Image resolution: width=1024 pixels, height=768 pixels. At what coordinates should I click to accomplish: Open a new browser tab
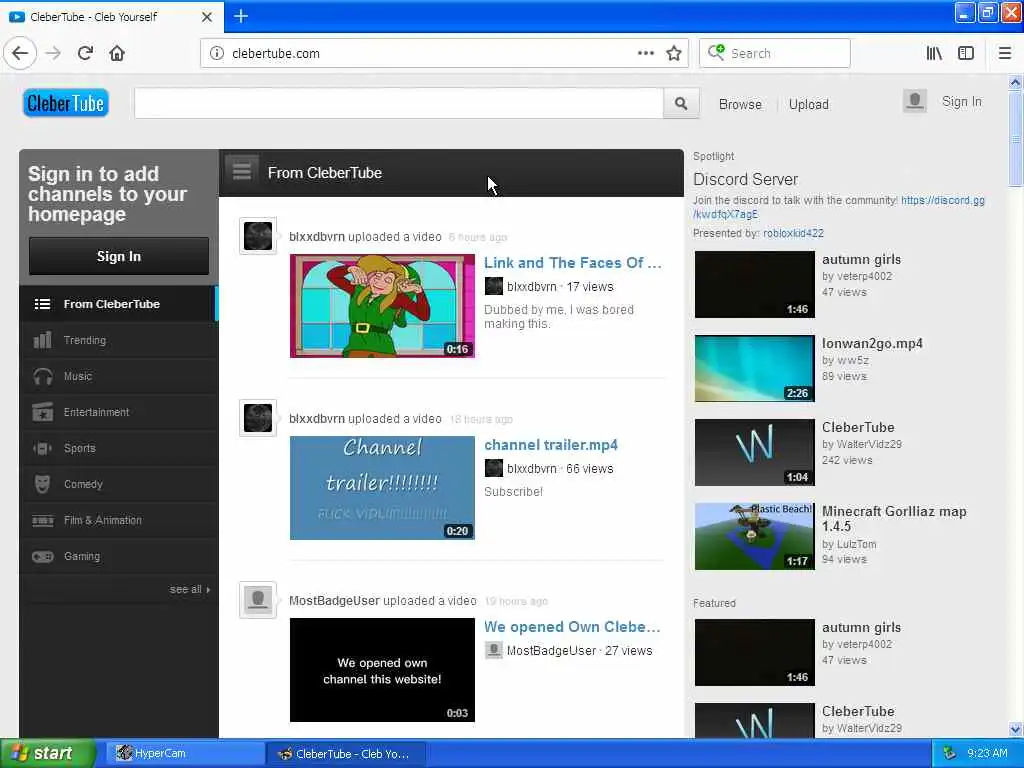tap(241, 16)
